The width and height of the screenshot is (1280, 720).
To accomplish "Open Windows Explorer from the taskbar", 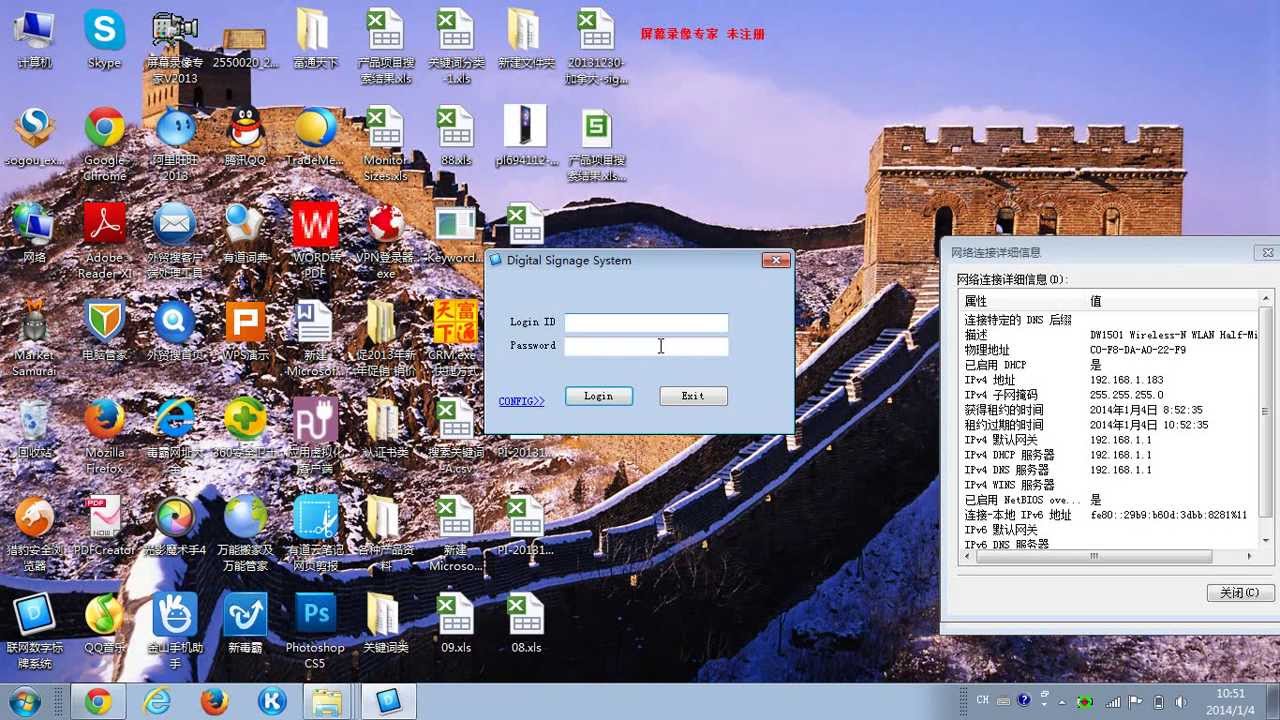I will click(328, 702).
